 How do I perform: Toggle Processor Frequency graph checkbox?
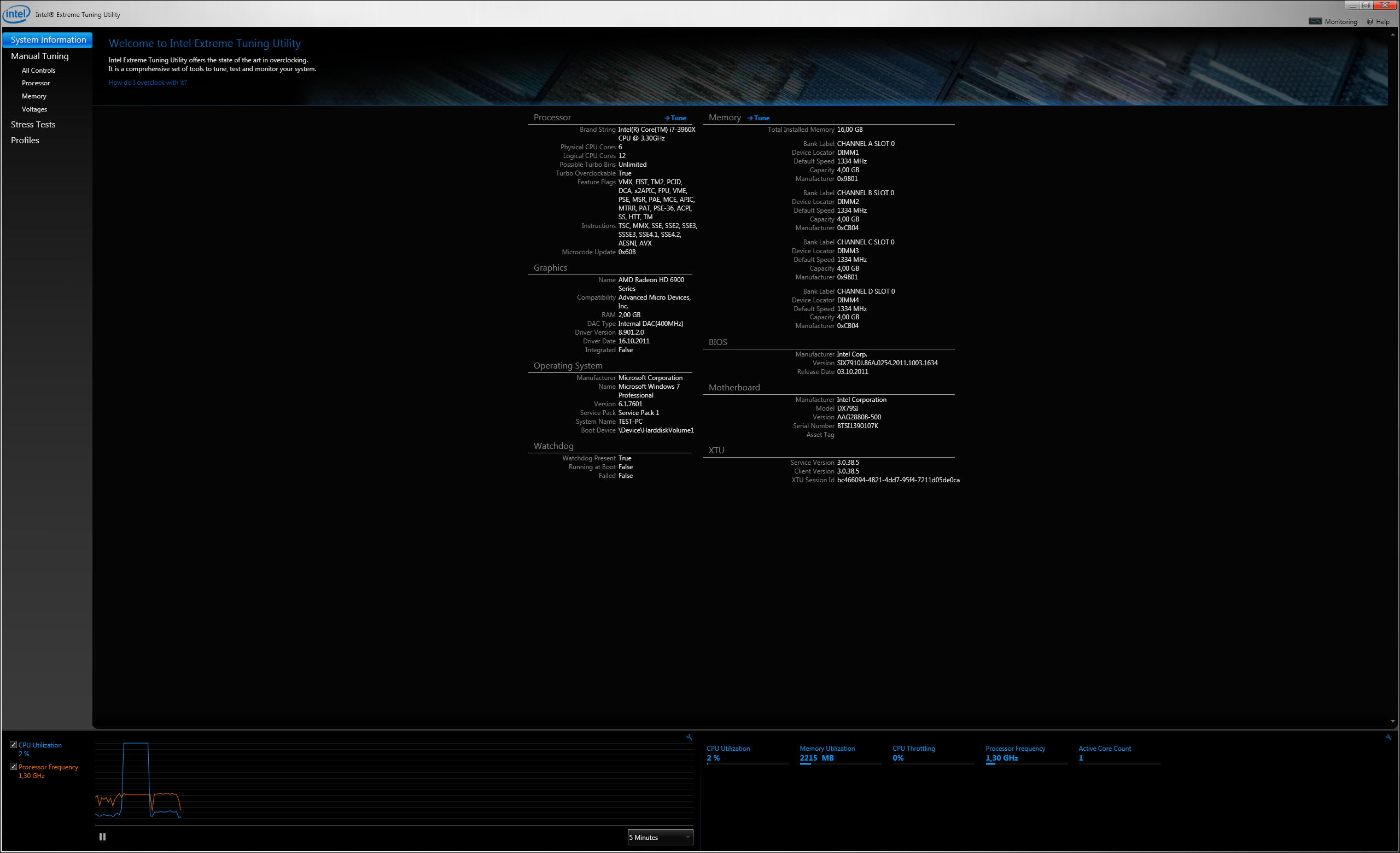(14, 766)
